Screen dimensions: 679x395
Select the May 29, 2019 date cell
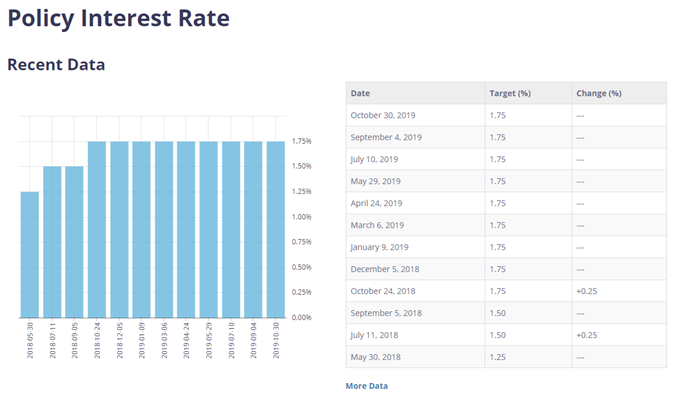coord(415,181)
